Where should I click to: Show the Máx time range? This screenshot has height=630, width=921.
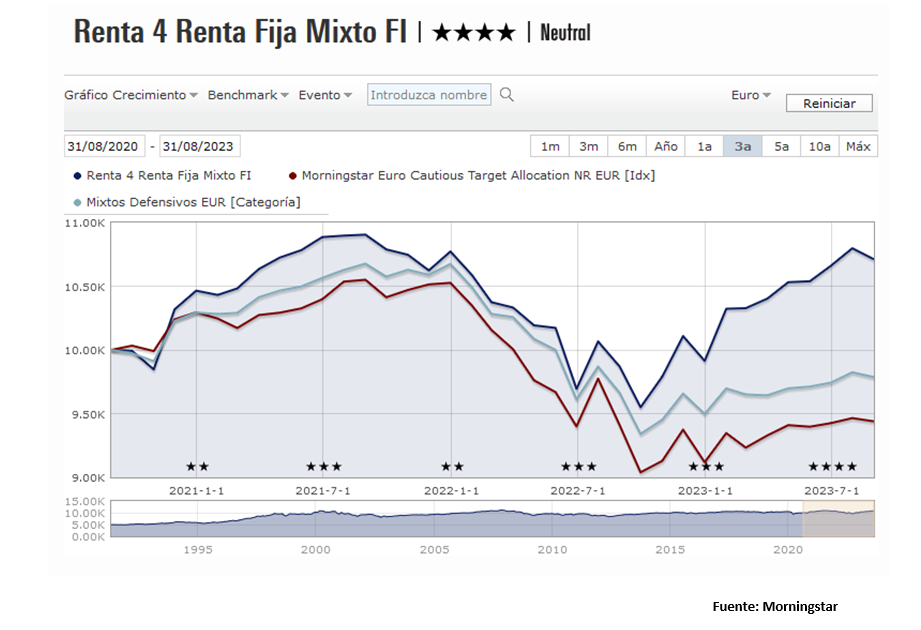coord(858,146)
